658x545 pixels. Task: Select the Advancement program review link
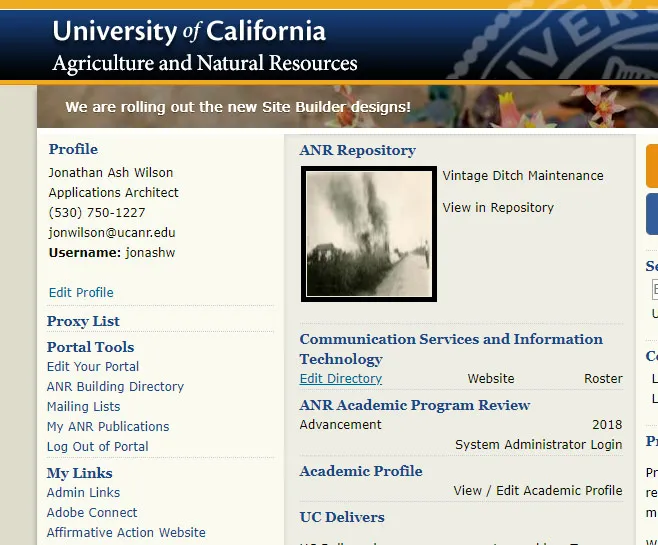340,425
